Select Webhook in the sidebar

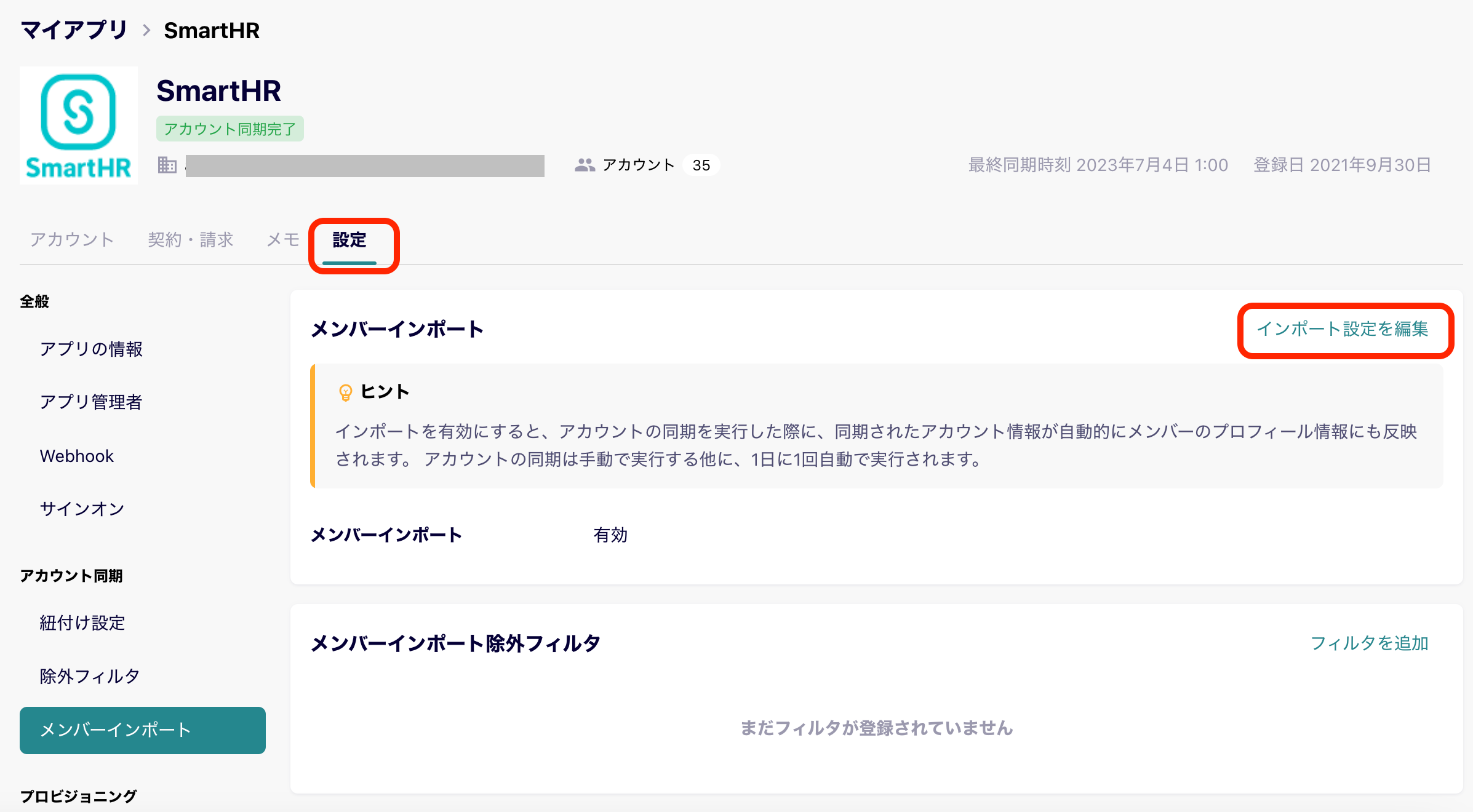(77, 456)
